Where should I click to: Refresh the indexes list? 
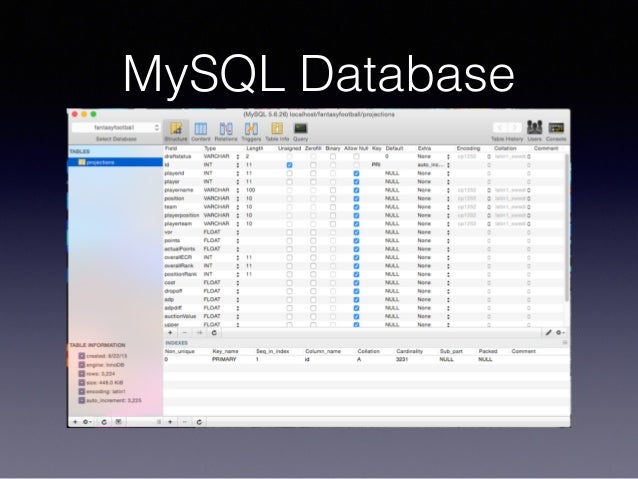[199, 422]
